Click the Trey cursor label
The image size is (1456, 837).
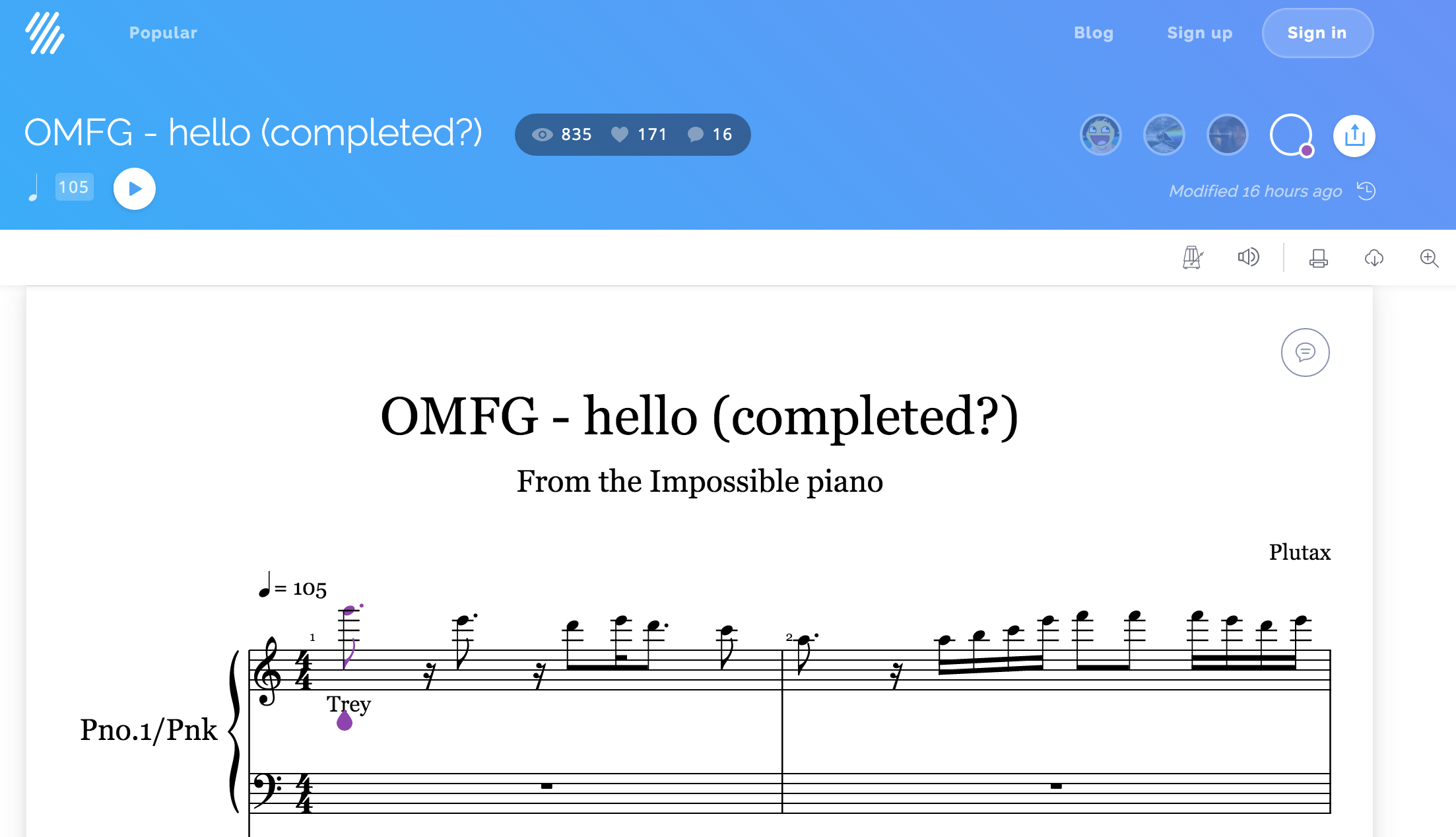pyautogui.click(x=348, y=704)
